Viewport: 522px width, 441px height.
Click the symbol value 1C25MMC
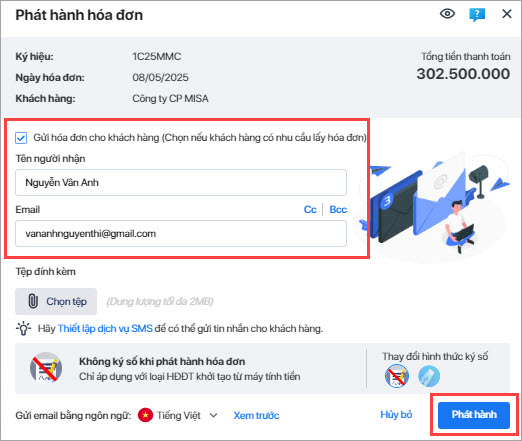click(x=157, y=56)
